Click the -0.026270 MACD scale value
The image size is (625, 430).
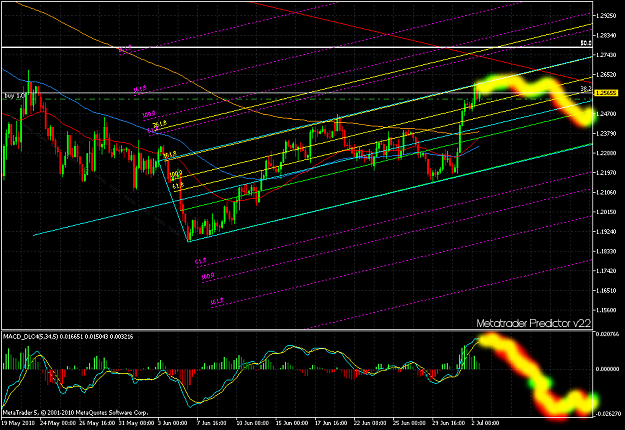pyautogui.click(x=607, y=414)
